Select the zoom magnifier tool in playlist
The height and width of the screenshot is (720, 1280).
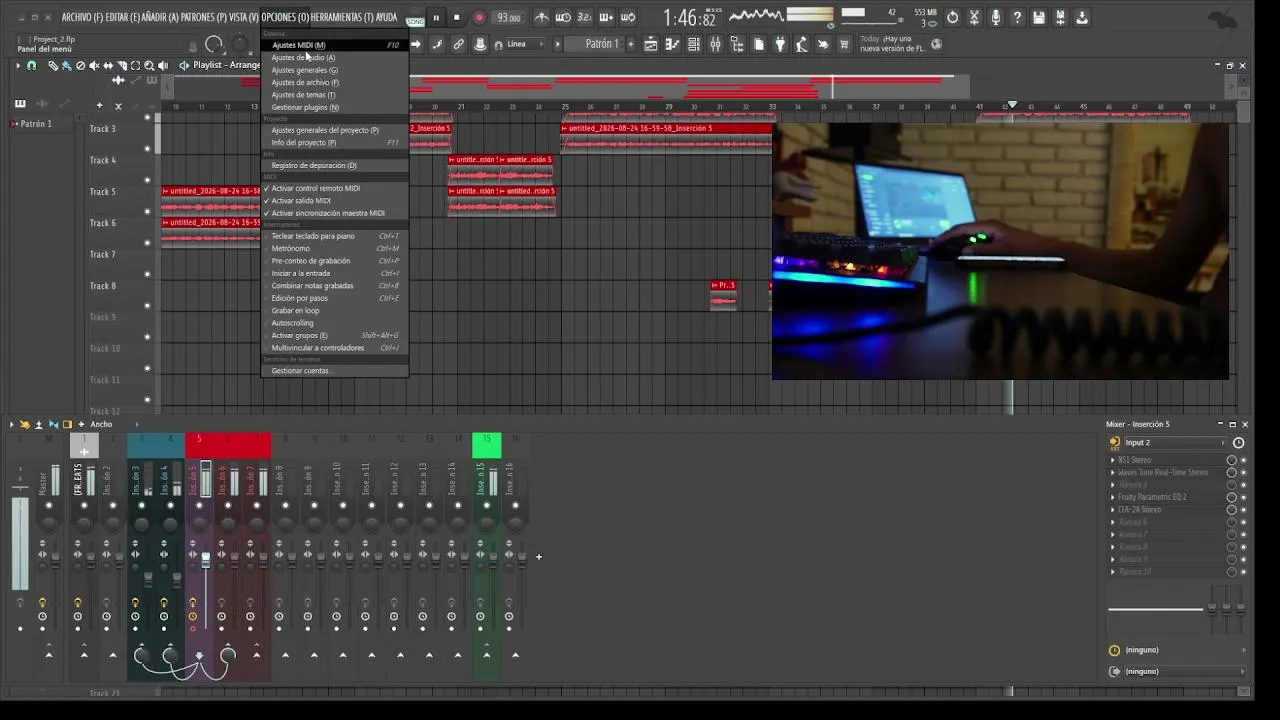[149, 65]
